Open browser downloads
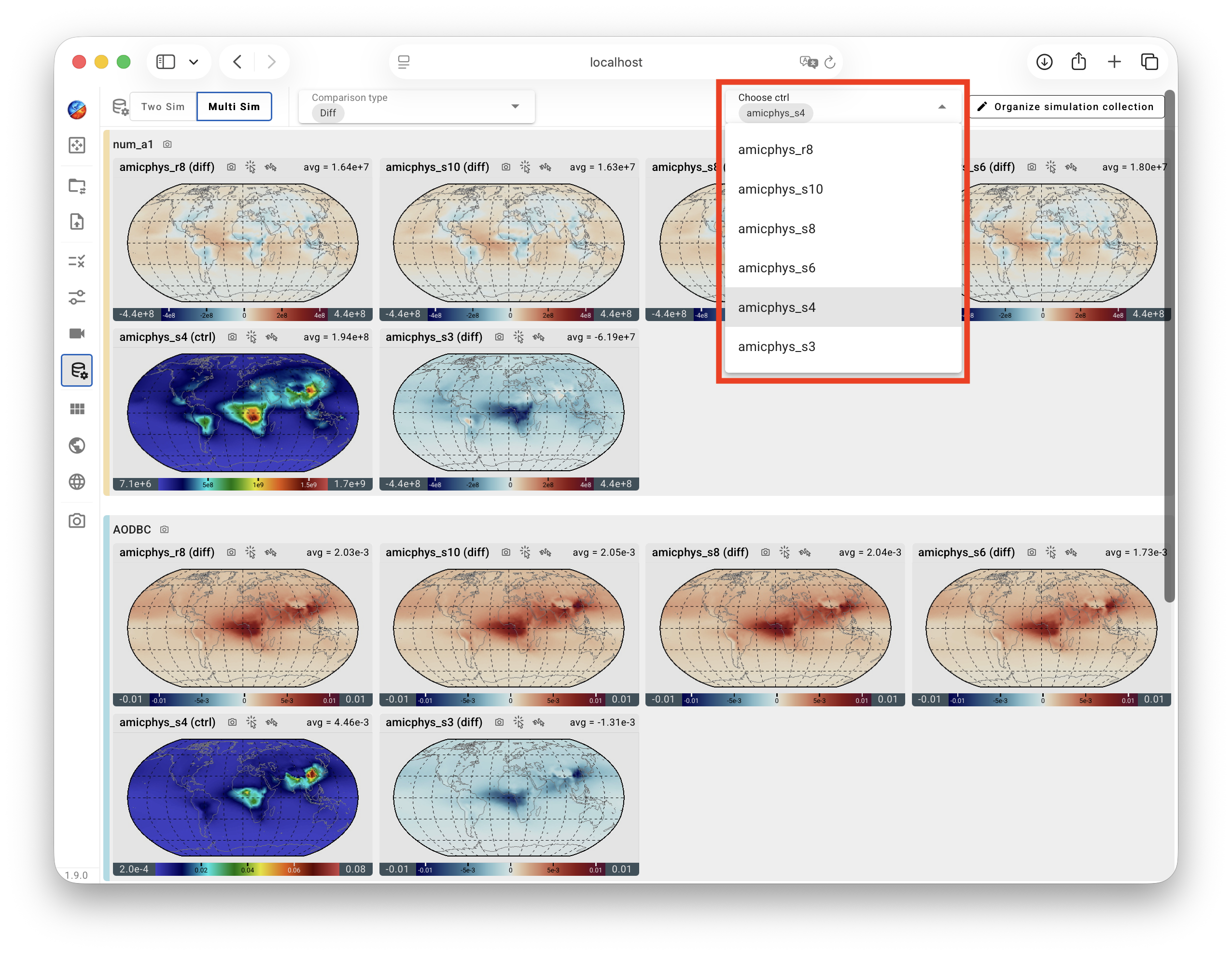The image size is (1232, 955). pyautogui.click(x=1044, y=61)
